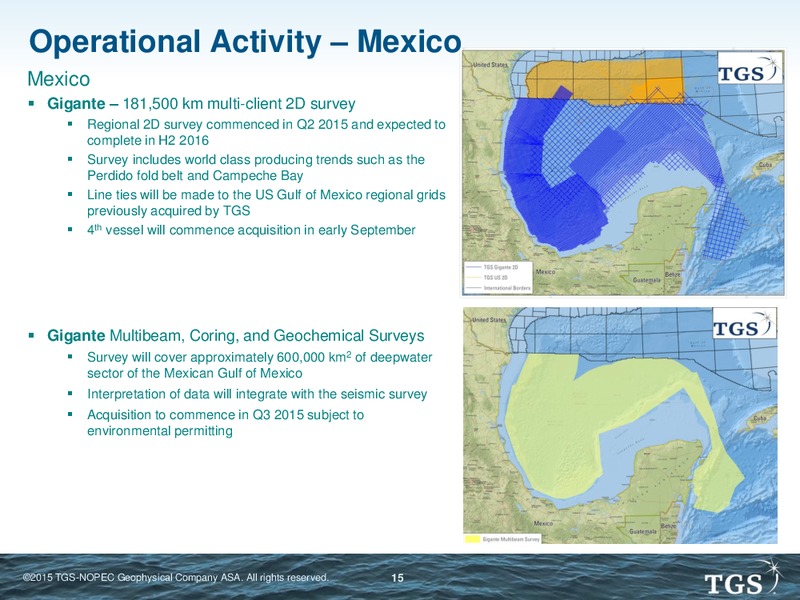Click the "Mexico" country label on the upper map
The width and height of the screenshot is (800, 600).
click(x=545, y=272)
